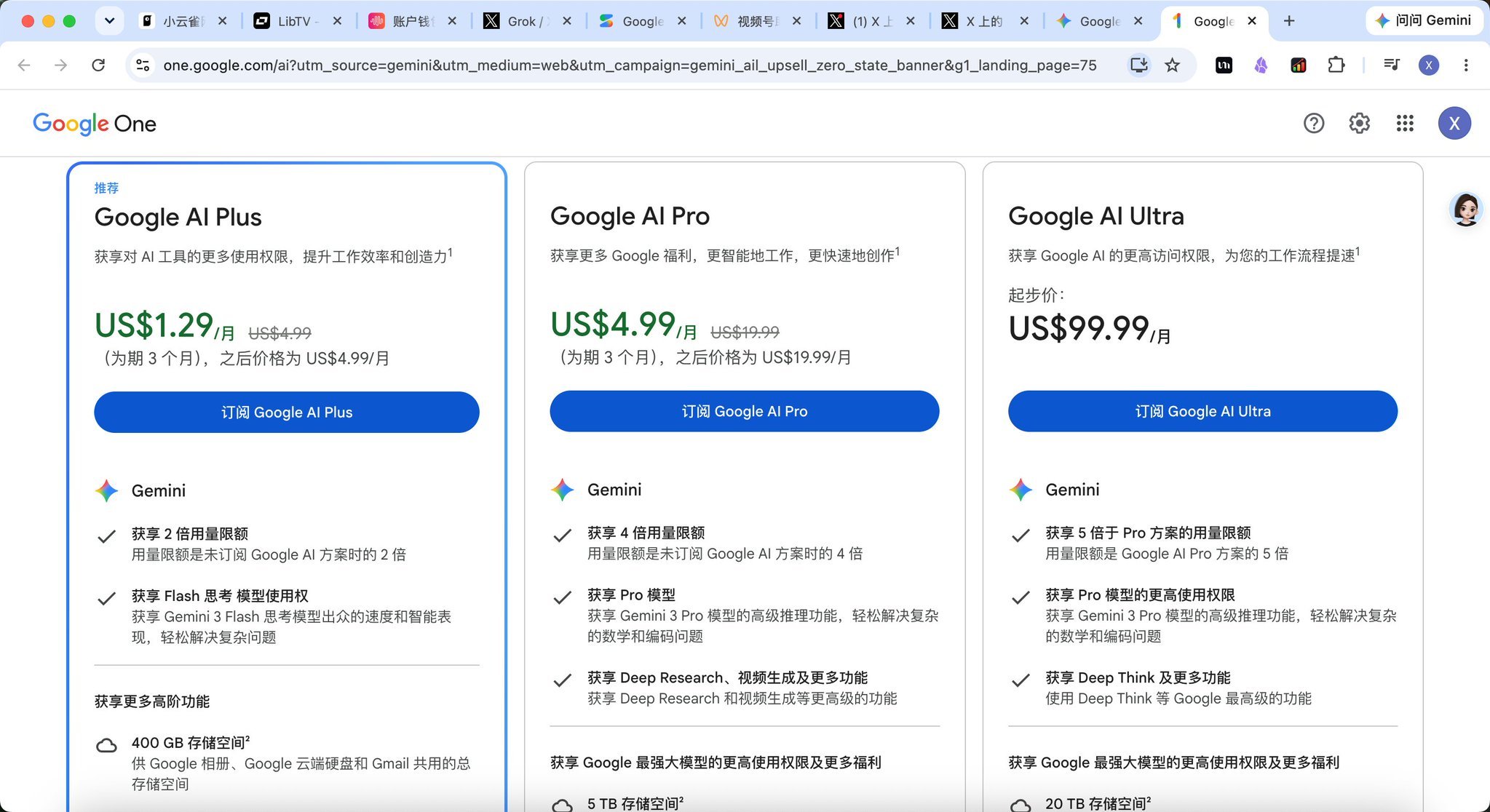Click the 400 GB storage text

[191, 743]
